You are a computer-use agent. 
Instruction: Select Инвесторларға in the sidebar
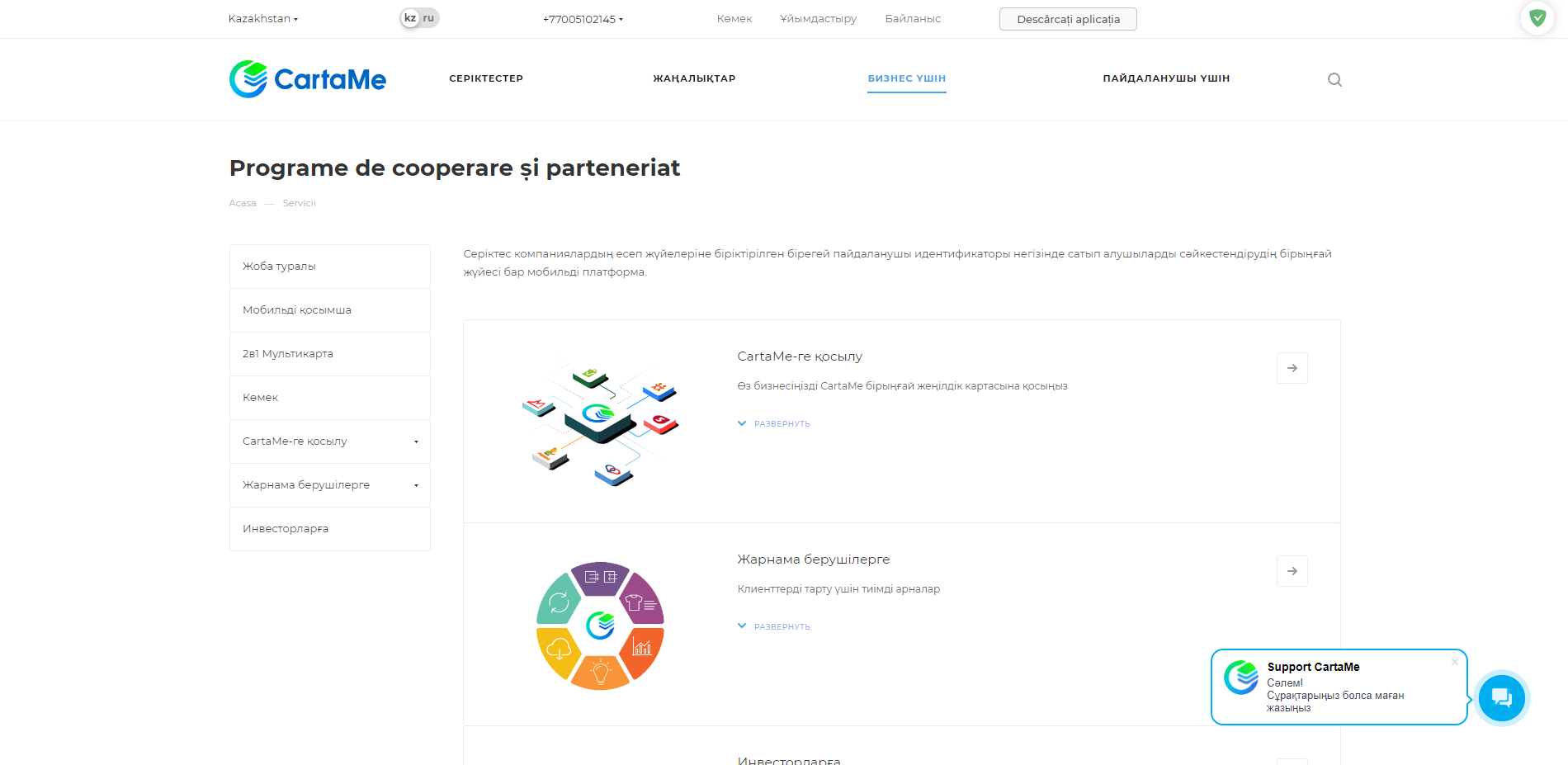click(x=330, y=529)
